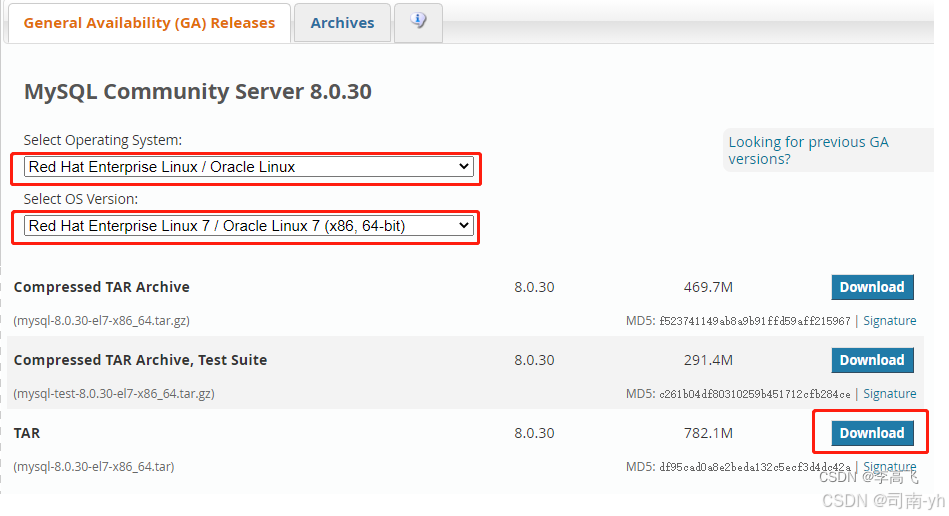Image resolution: width=949 pixels, height=516 pixels.
Task: Click the Compressed TAR Archive title text
Action: click(x=102, y=287)
